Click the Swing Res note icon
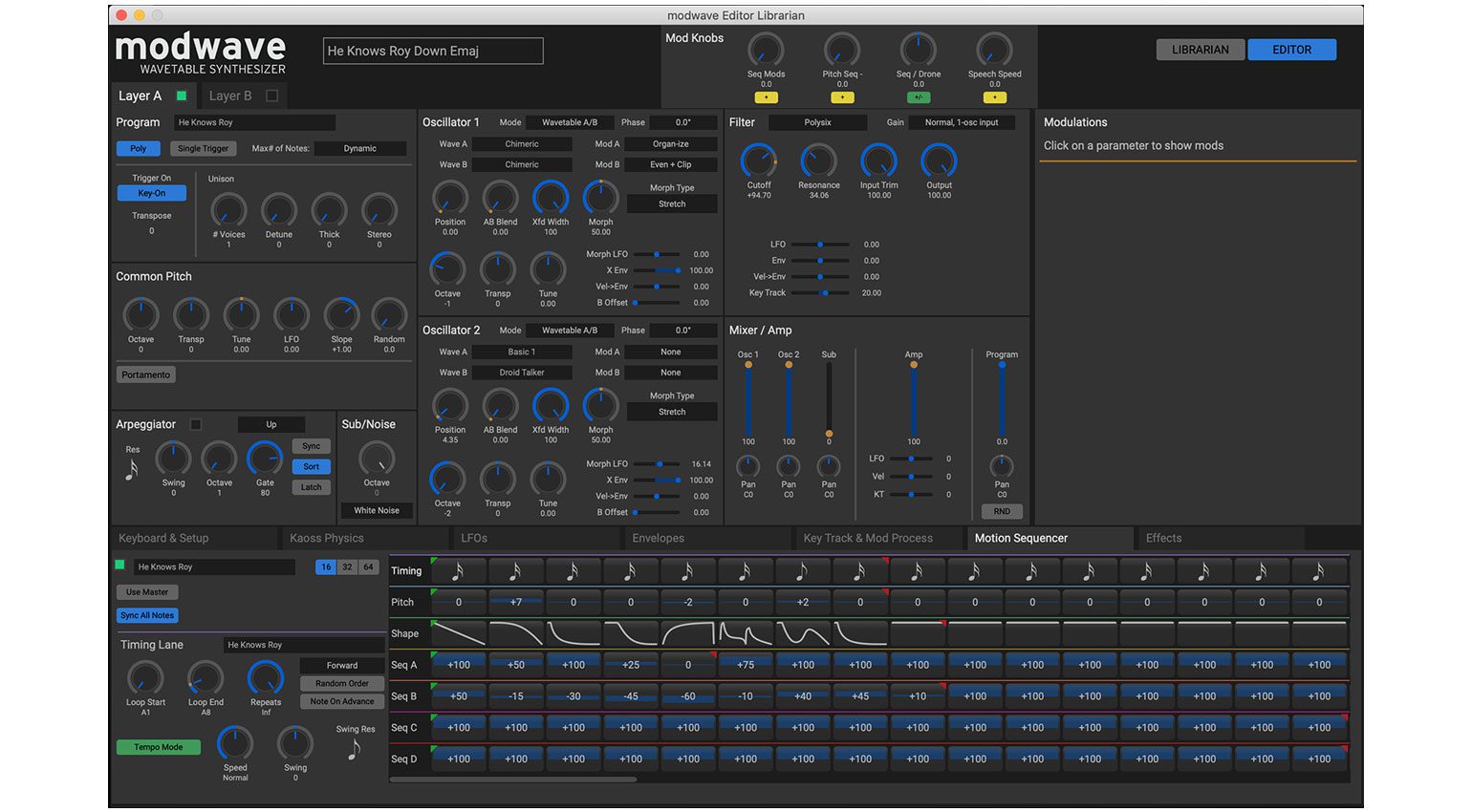 (x=354, y=750)
